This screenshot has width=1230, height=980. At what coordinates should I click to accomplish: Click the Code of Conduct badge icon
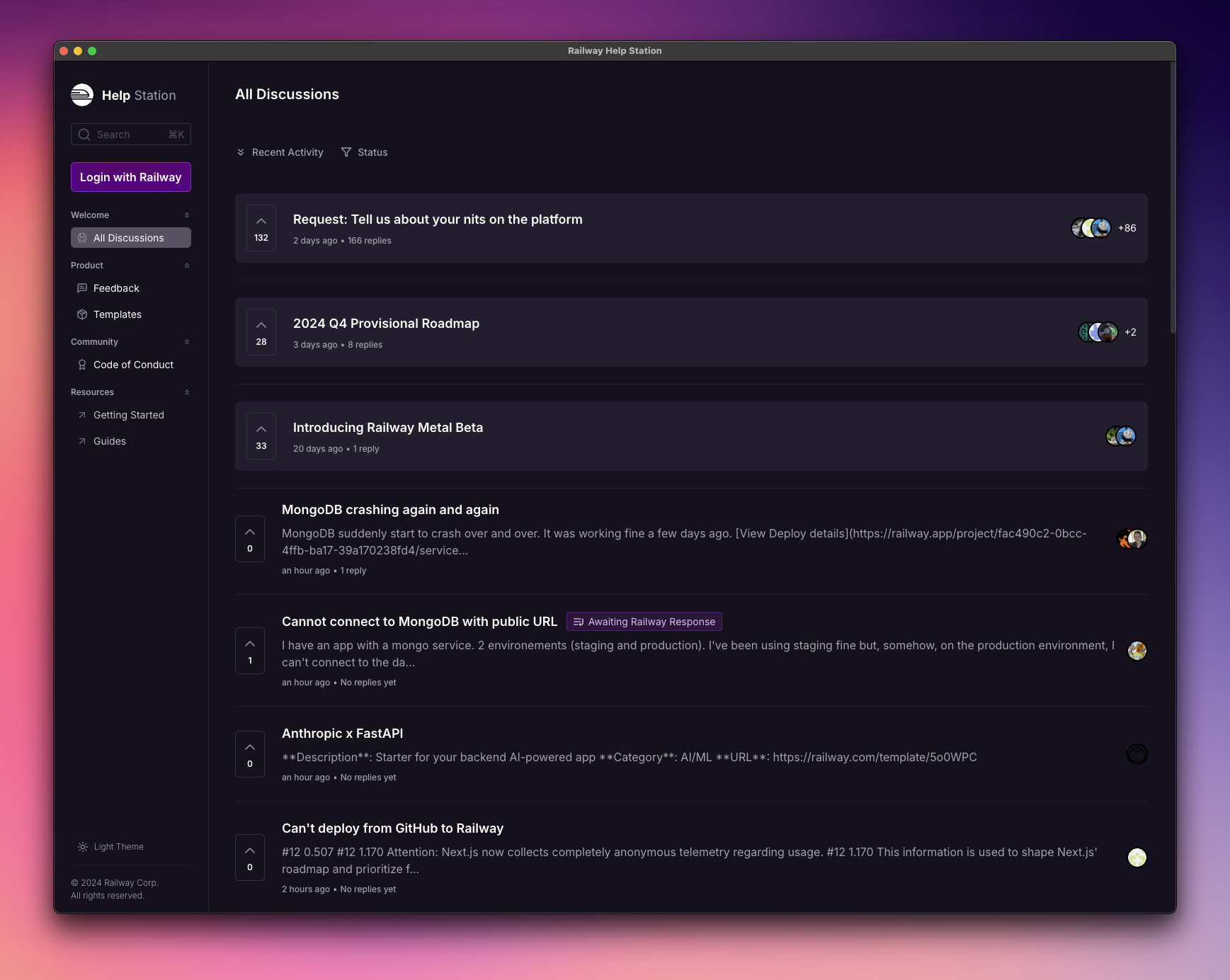[82, 365]
